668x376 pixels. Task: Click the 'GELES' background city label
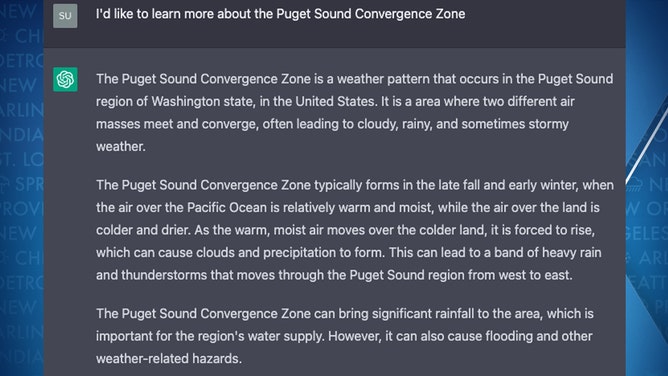tap(647, 233)
